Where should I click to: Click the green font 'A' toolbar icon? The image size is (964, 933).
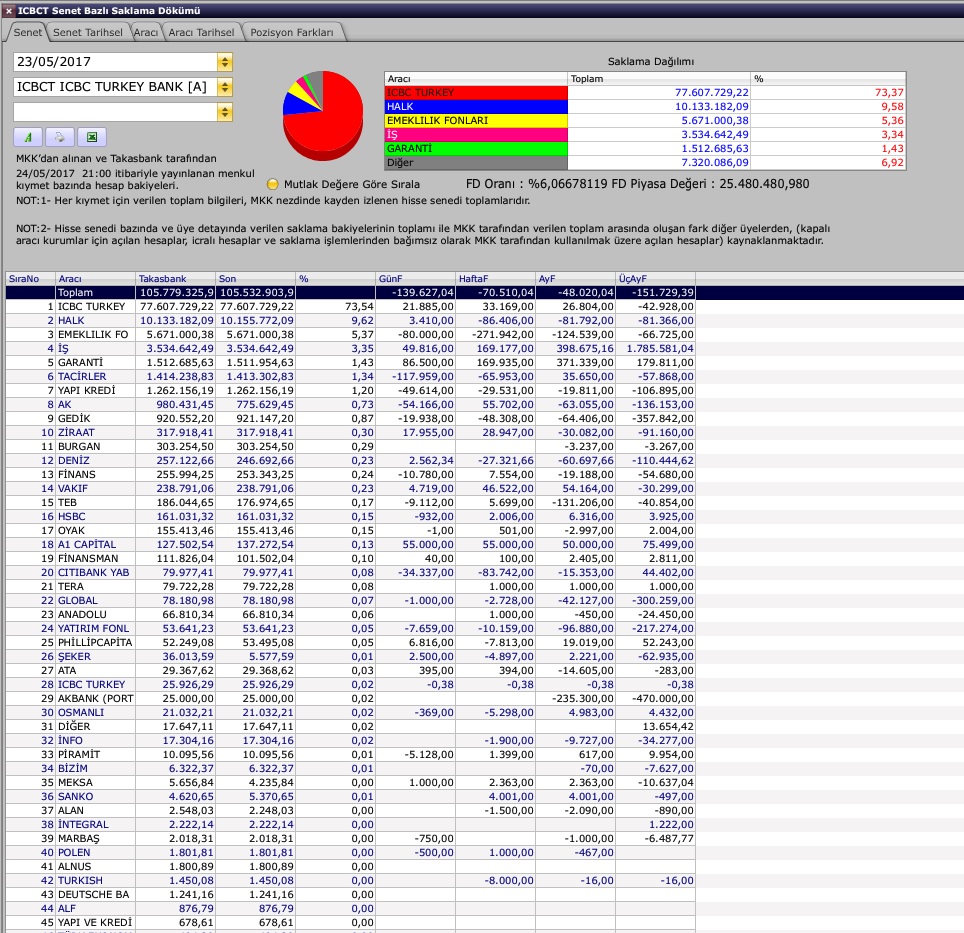pyautogui.click(x=28, y=137)
